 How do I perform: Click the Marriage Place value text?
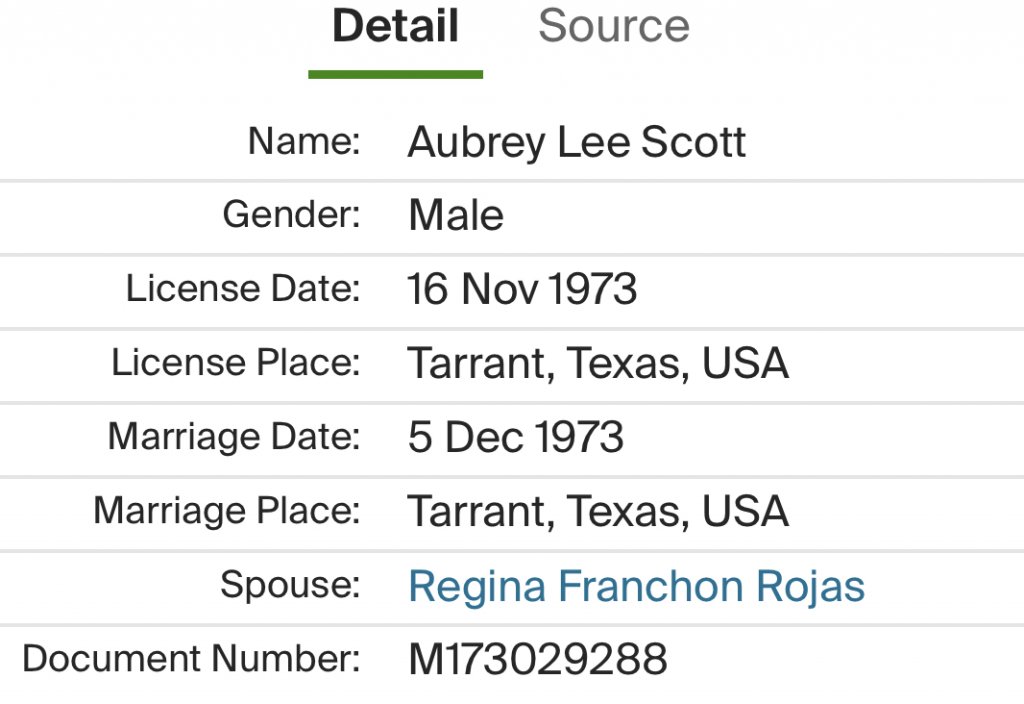click(x=597, y=512)
